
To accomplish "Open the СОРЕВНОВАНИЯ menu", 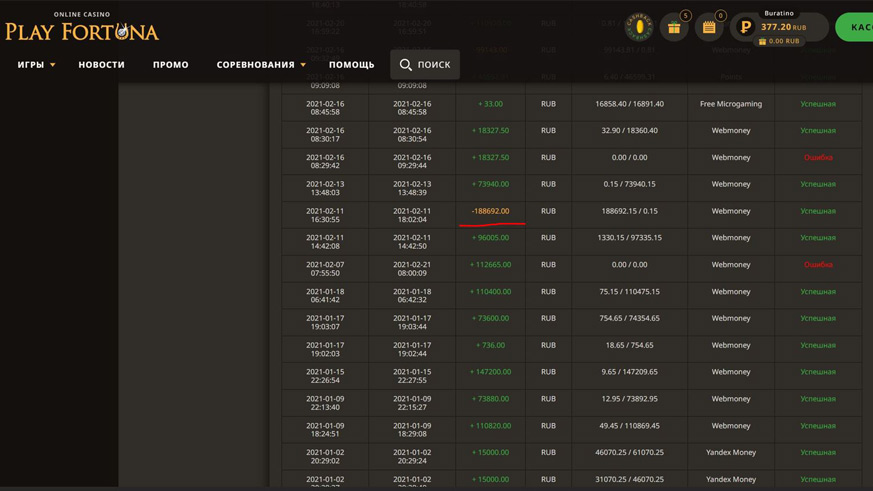I will point(256,65).
